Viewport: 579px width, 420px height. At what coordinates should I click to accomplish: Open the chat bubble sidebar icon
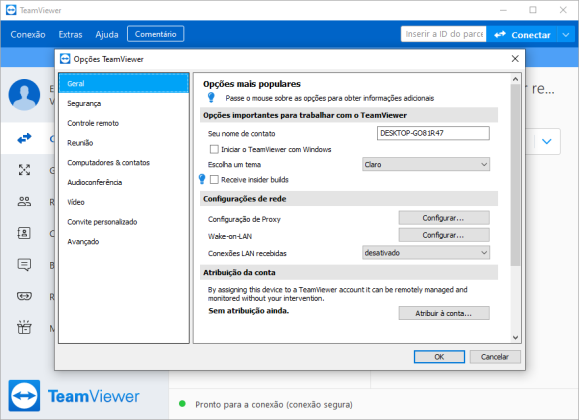point(24,264)
